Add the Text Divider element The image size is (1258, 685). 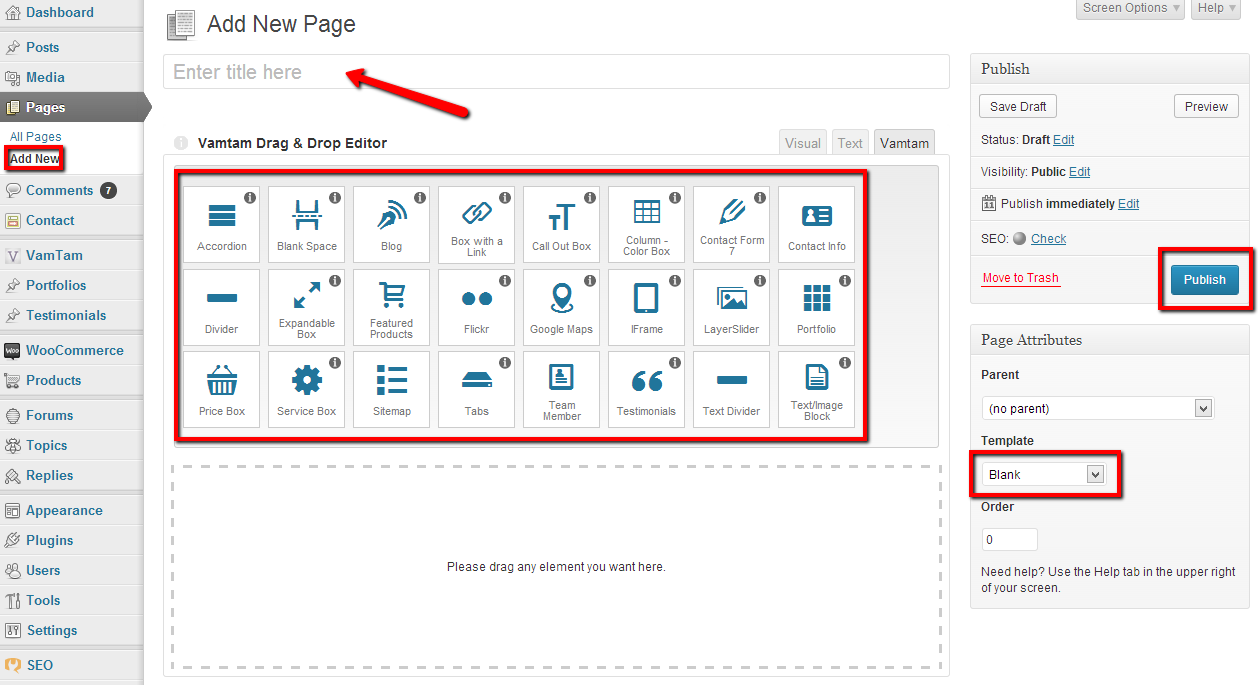pyautogui.click(x=732, y=389)
